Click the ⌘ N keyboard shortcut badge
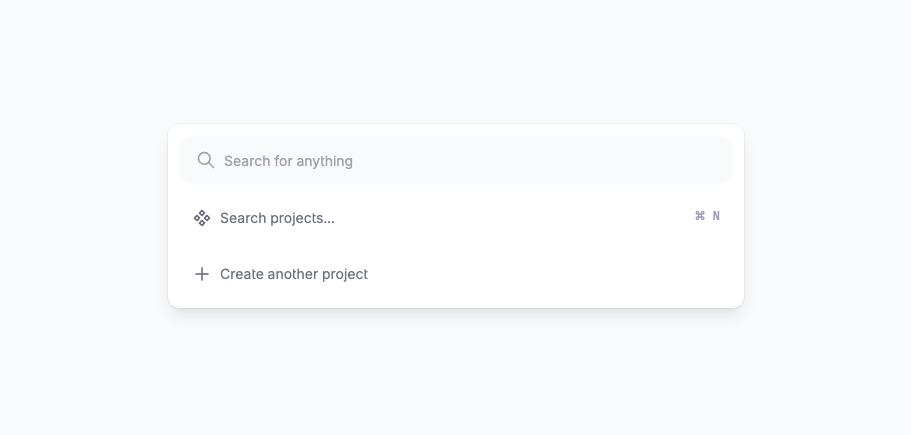Screen dimensions: 911x435 pos(707,216)
